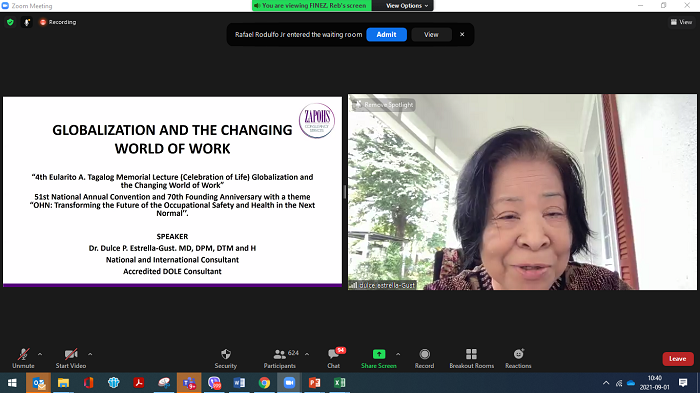Click the slide title Globalization and the Changing
700x393 pixels.
172,130
